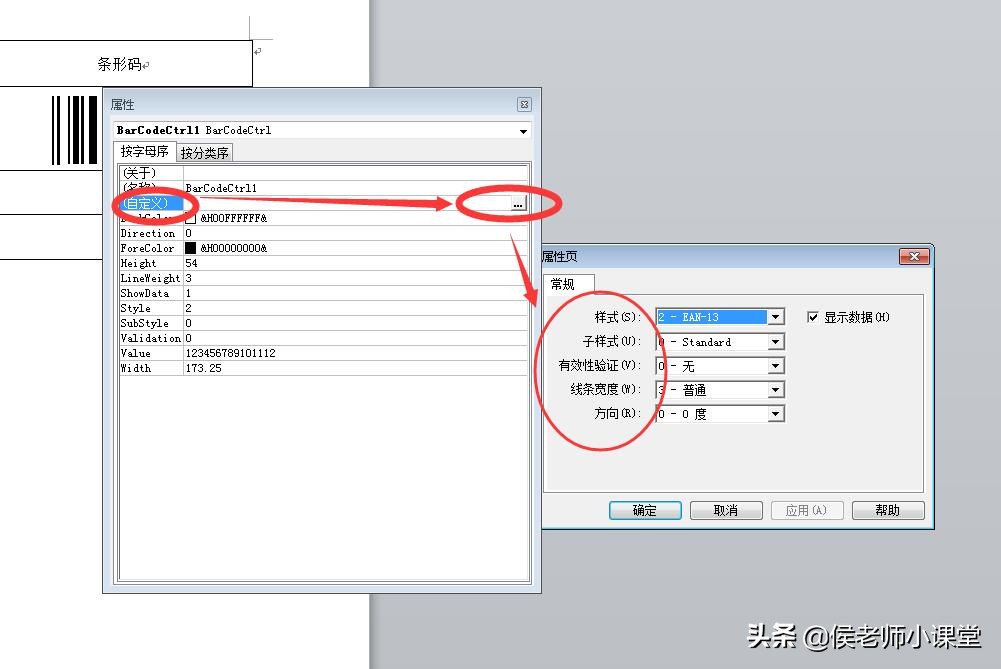
Task: Select the SubStyle property row
Action: pos(323,324)
